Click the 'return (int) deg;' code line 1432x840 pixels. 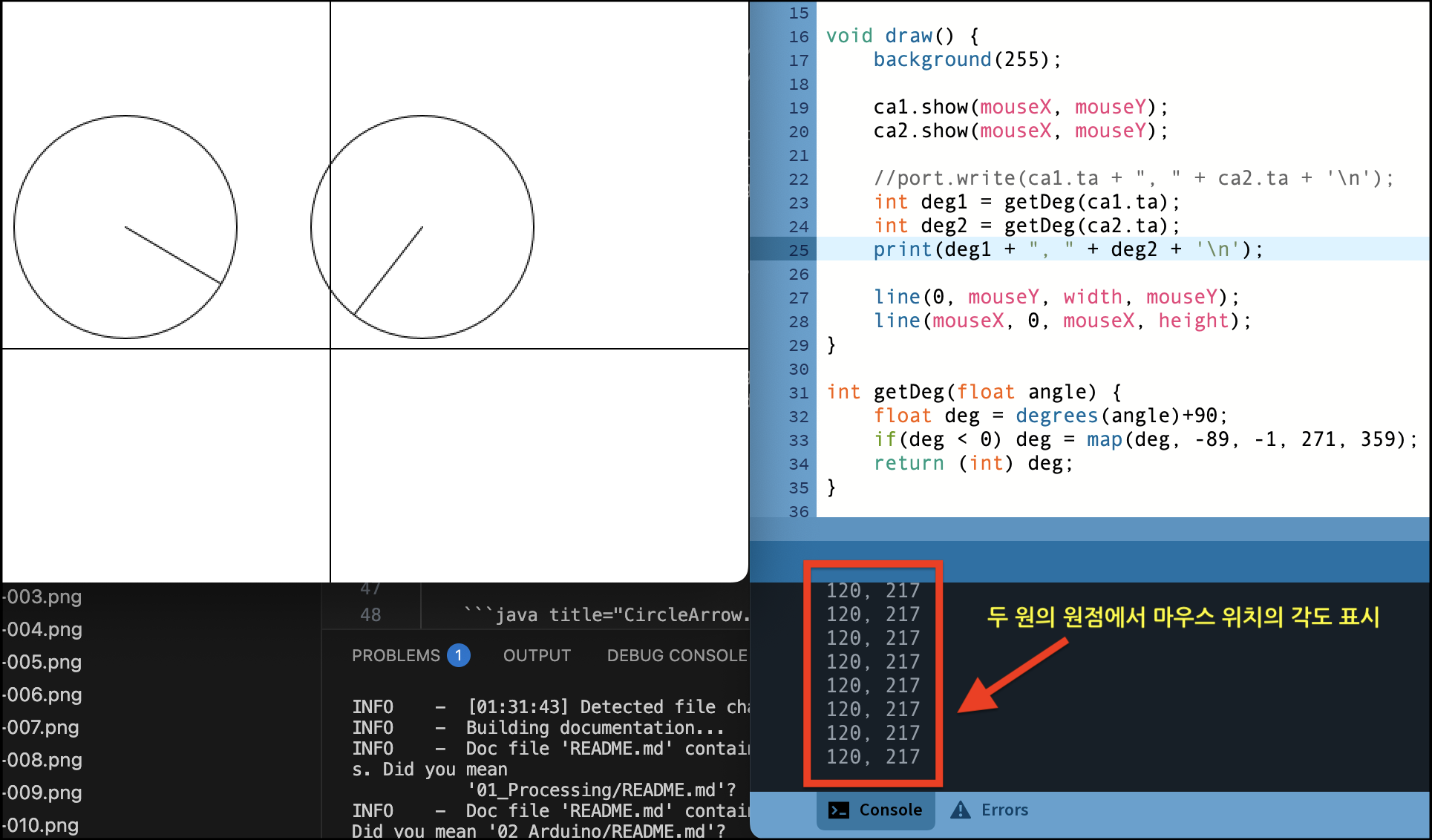point(973,463)
